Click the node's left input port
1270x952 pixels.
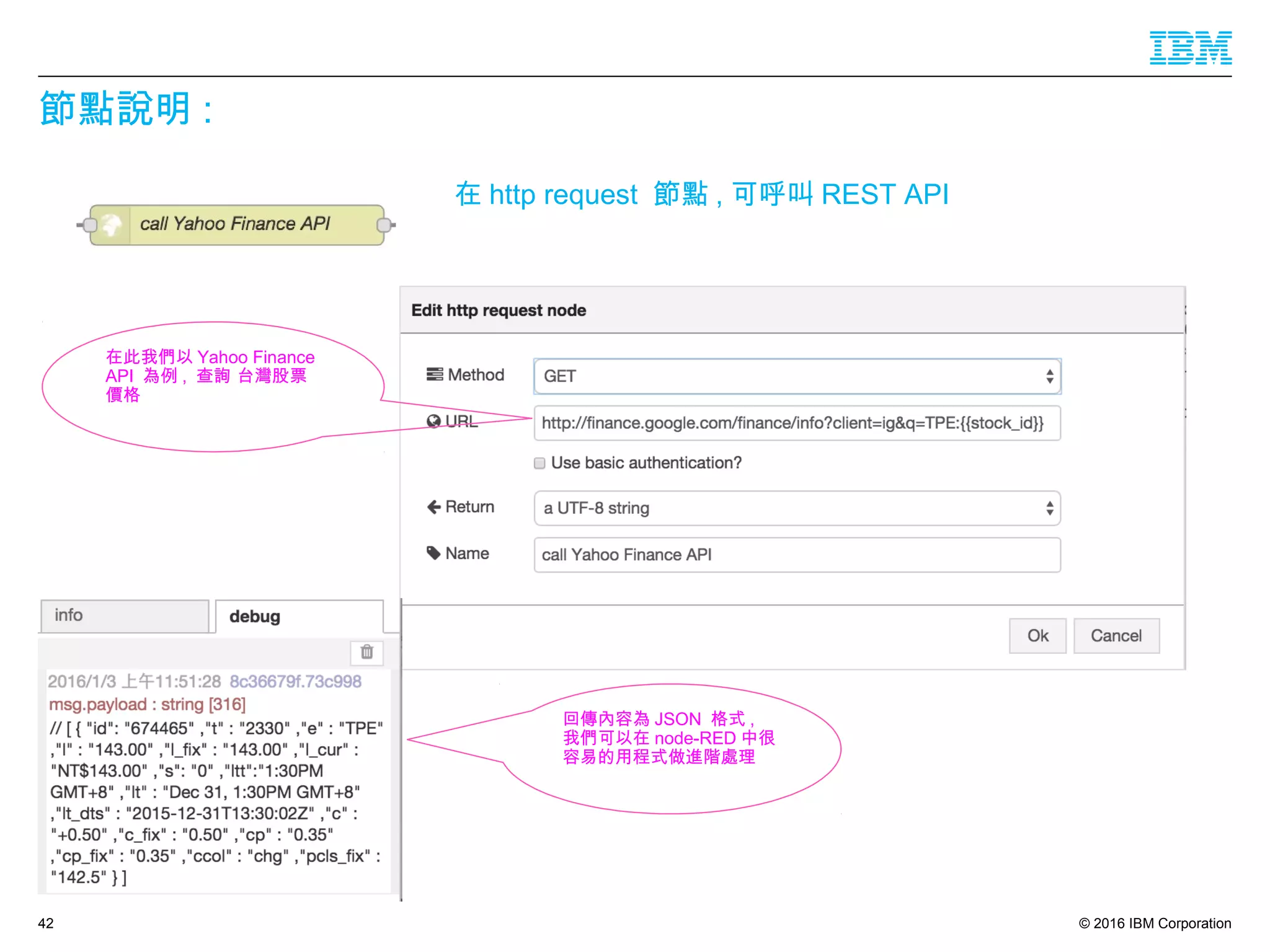pos(89,225)
